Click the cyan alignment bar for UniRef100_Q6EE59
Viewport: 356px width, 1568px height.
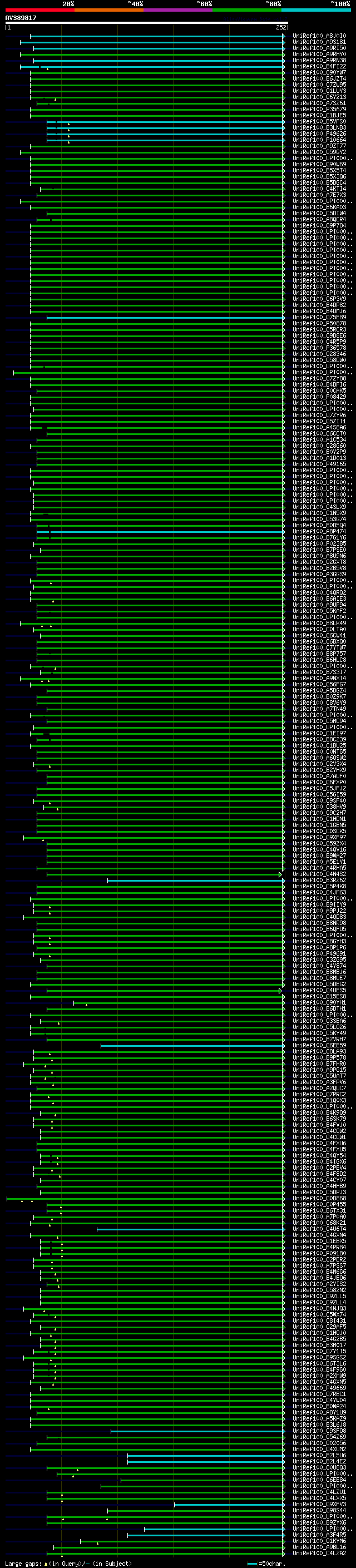(192, 1046)
